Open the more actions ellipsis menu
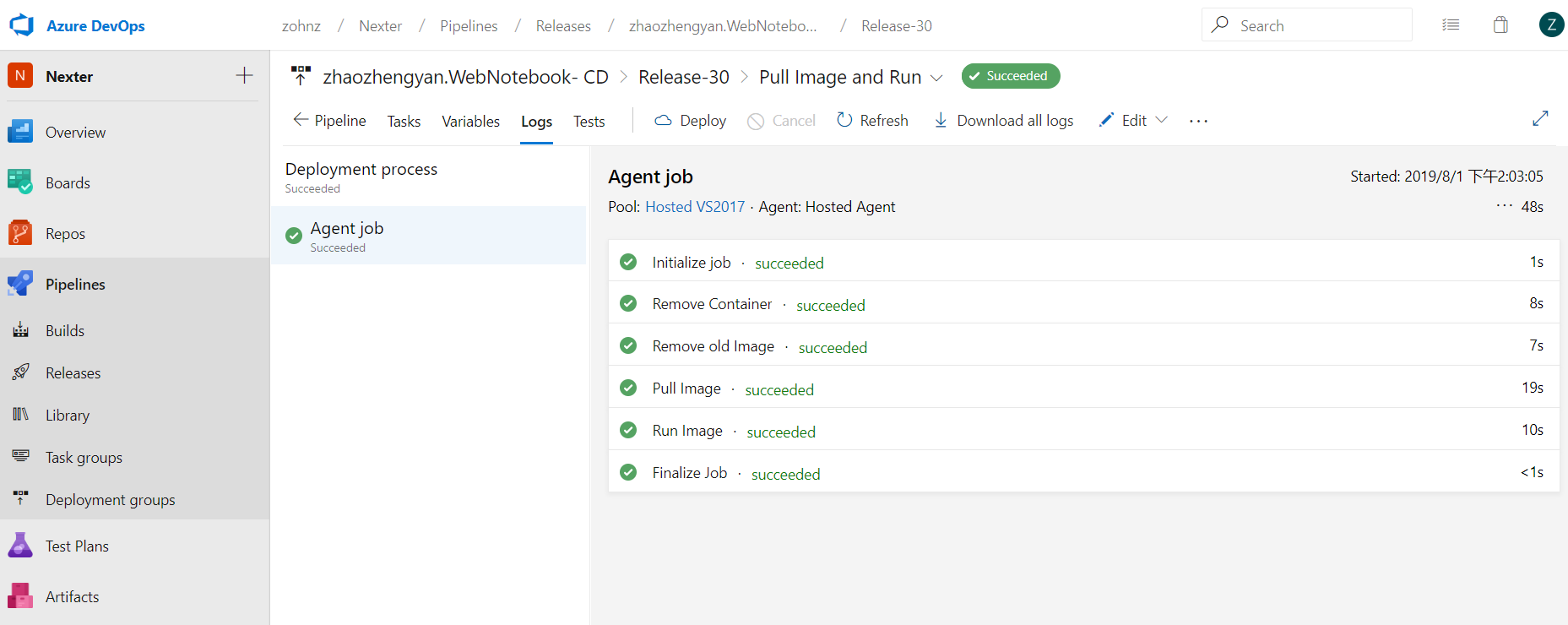This screenshot has width=1568, height=625. 1198,121
